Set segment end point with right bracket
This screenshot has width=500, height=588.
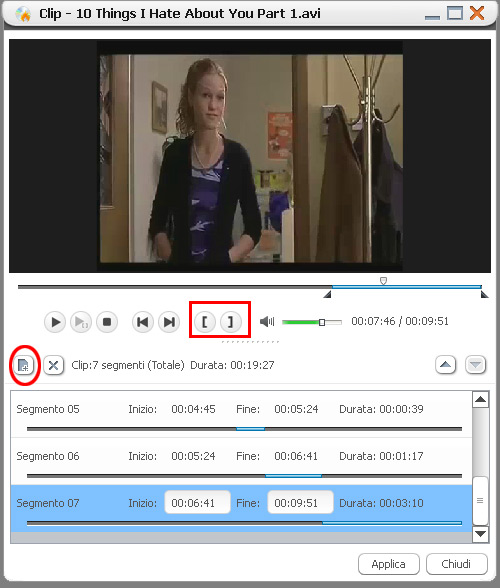[x=231, y=322]
